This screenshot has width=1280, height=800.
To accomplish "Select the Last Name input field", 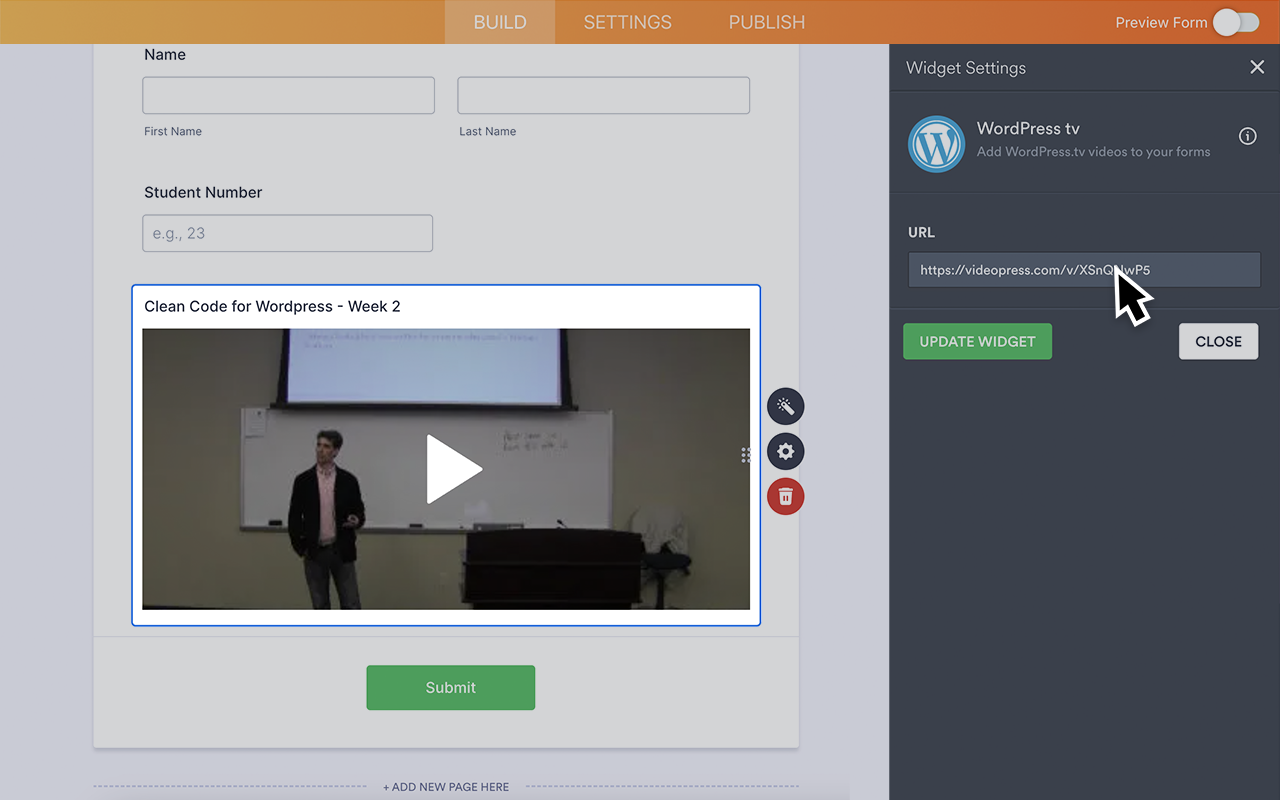I will click(x=603, y=95).
